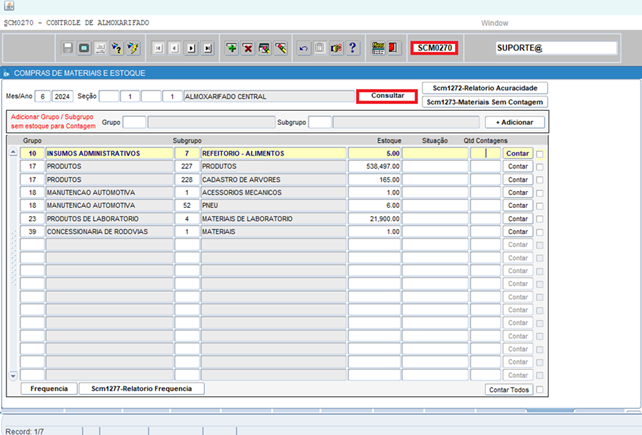Check the box for CONCESSIONARIA DE RODOVIAS row
642x435 pixels.
pos(540,232)
